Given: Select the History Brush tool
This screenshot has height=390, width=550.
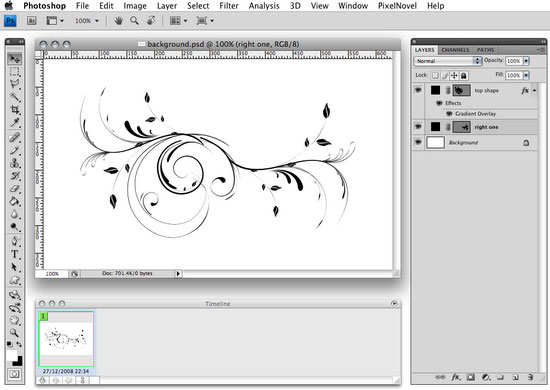Looking at the screenshot, I should point(14,176).
